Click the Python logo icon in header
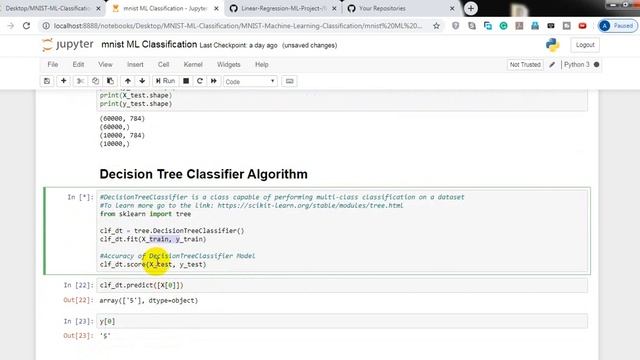Screen dimensions: 640x360 (x=552, y=45)
